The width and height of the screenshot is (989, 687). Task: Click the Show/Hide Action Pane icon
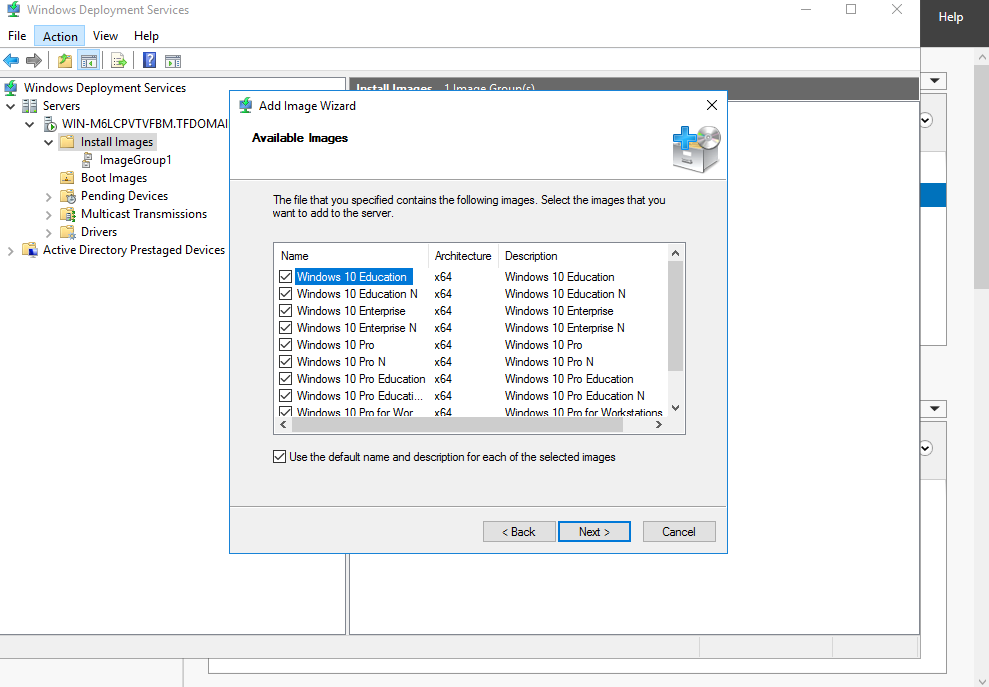tap(172, 61)
